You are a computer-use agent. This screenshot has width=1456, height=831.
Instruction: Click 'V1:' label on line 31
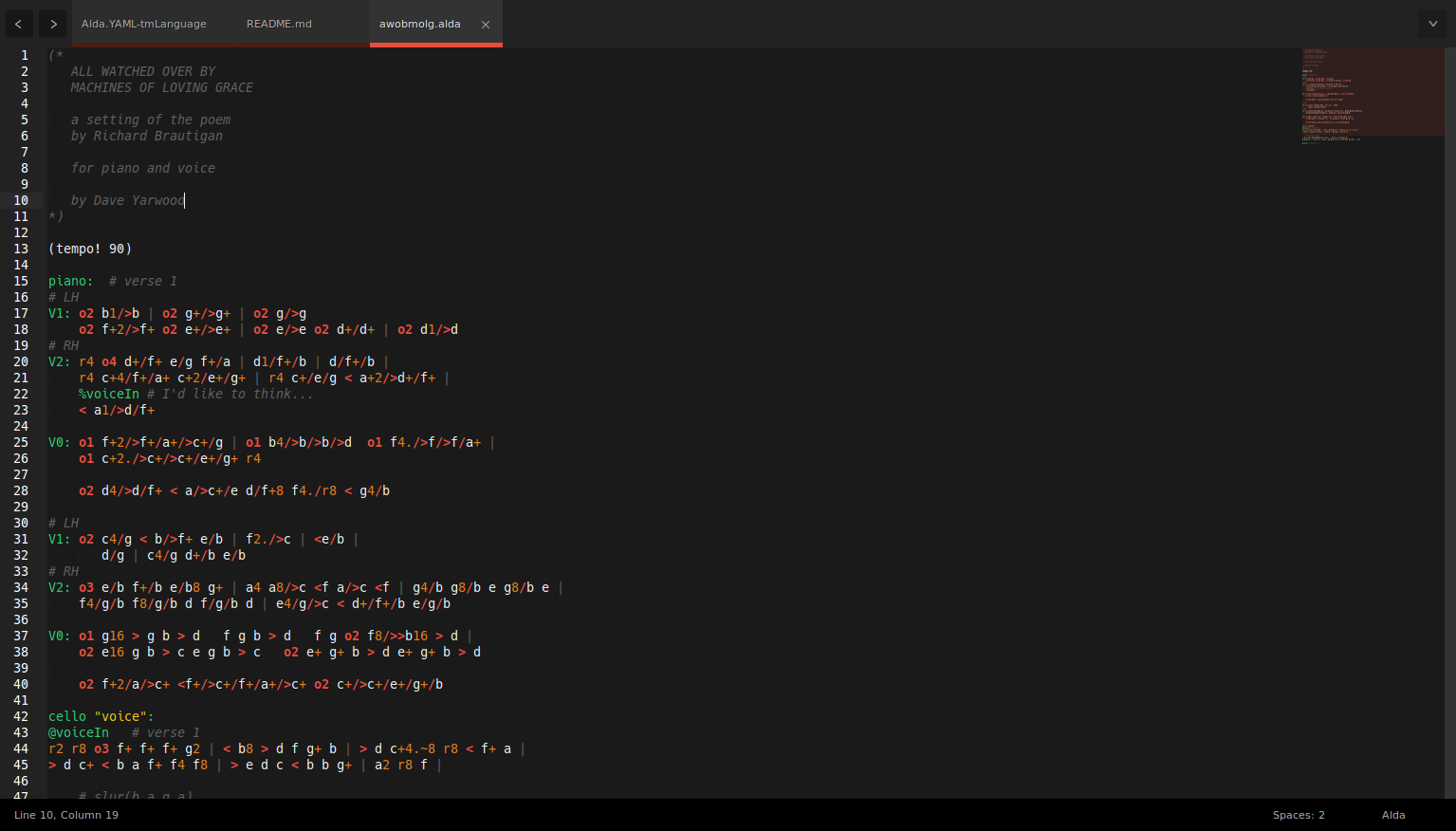[60, 539]
